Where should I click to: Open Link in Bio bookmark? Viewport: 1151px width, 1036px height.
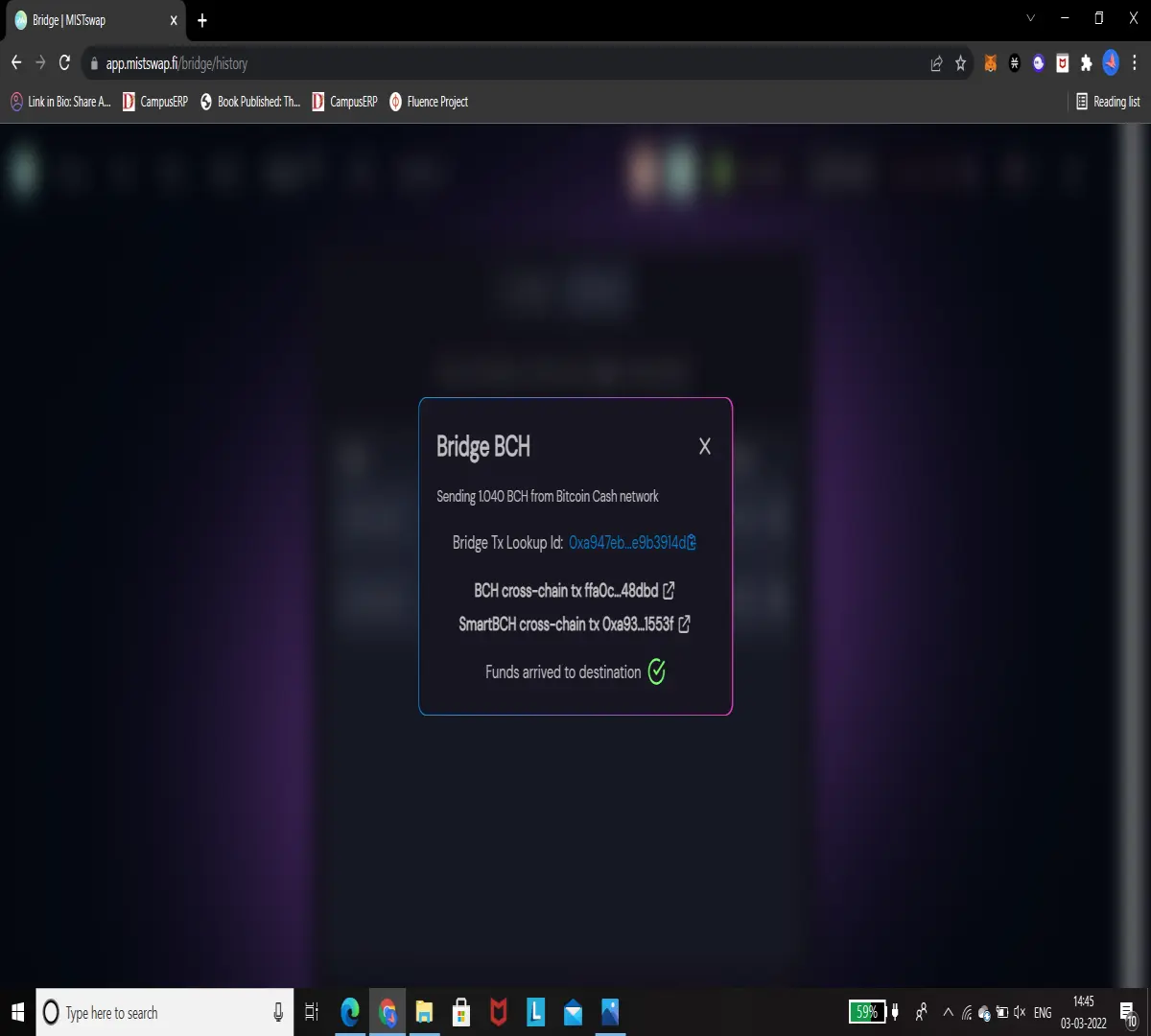[x=60, y=102]
